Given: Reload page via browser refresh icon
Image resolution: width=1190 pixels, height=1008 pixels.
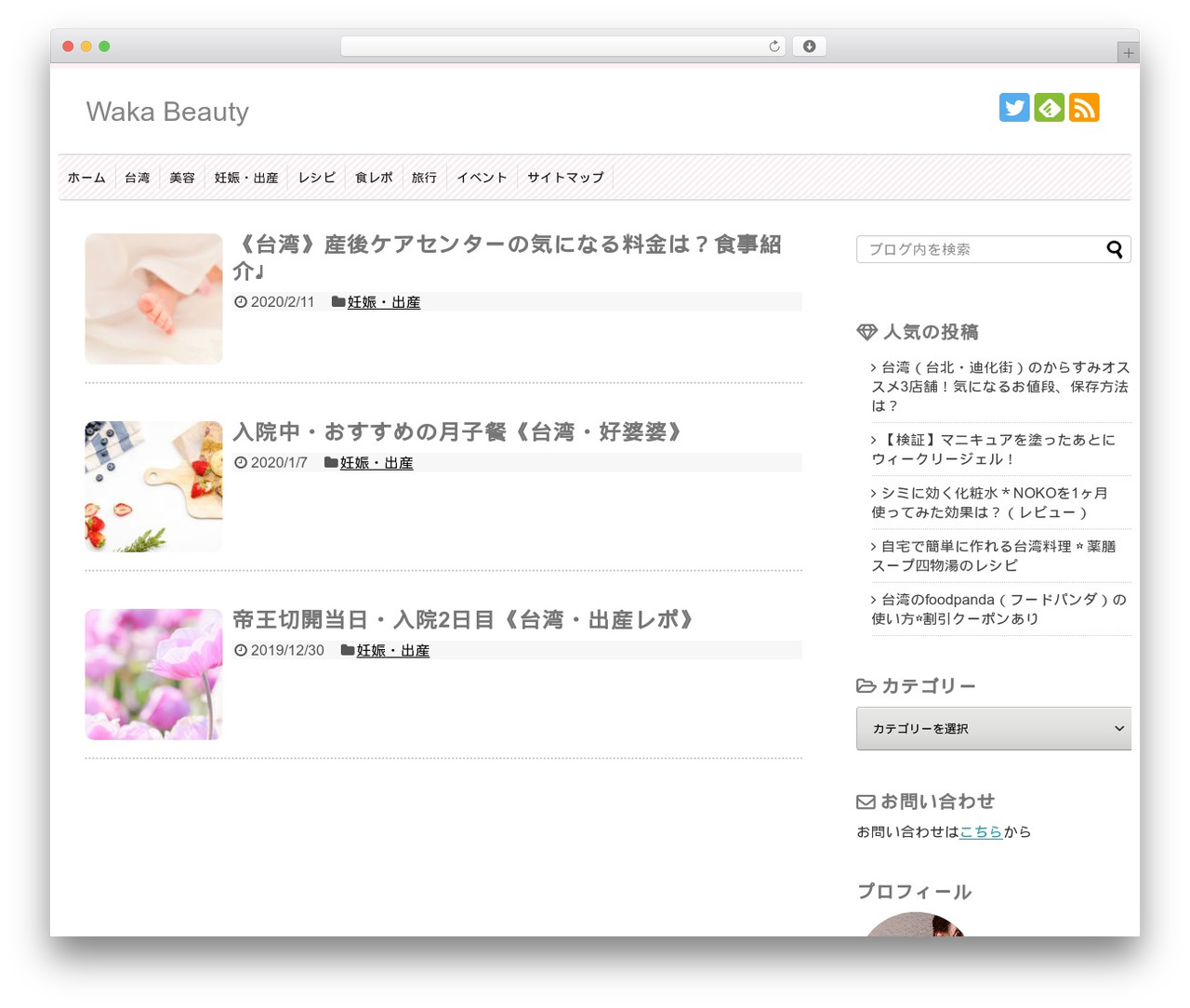Looking at the screenshot, I should tap(773, 46).
